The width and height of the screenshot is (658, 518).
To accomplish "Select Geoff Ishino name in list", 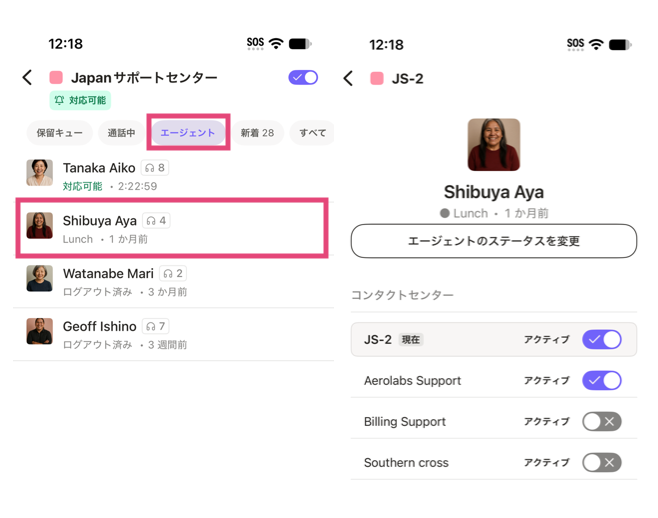I will 99,327.
